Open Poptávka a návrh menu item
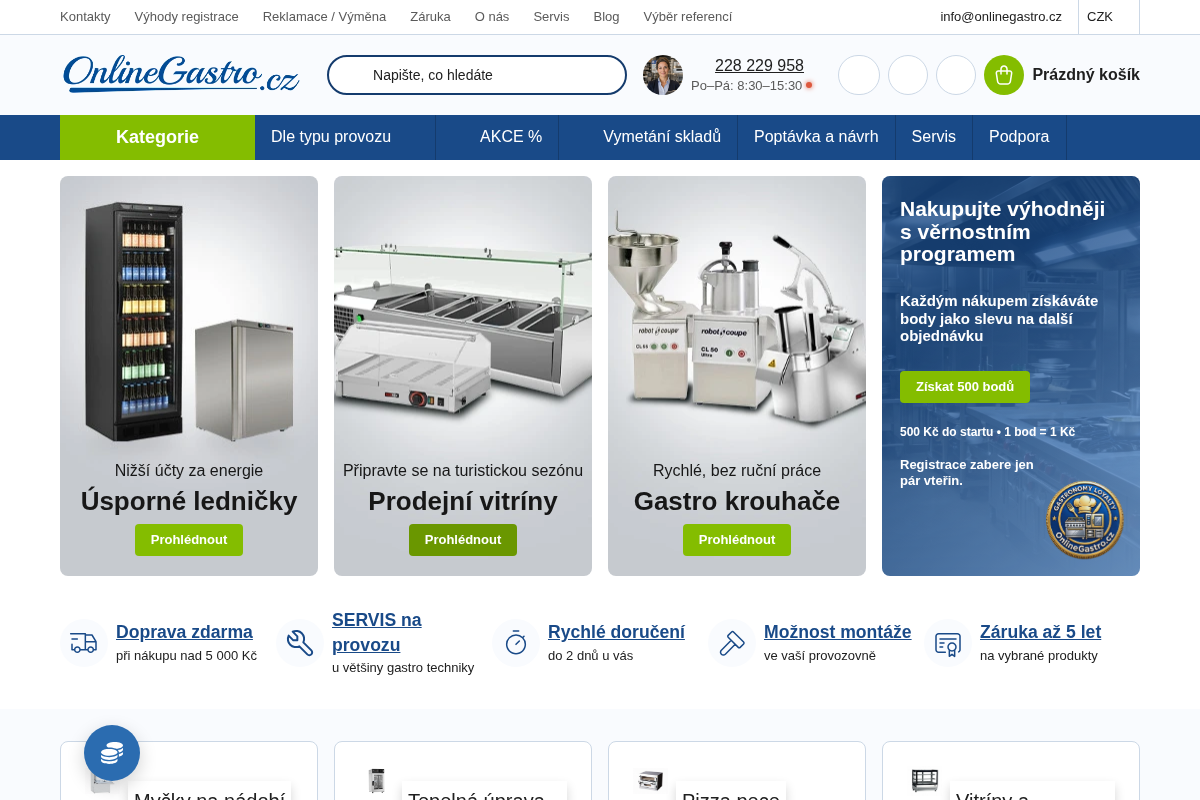Viewport: 1200px width, 800px height. [x=816, y=137]
